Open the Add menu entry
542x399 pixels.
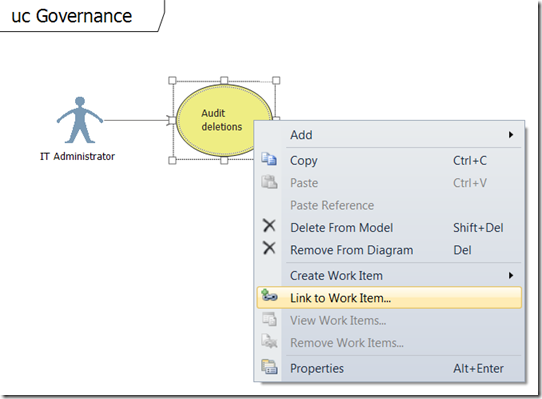[389, 134]
